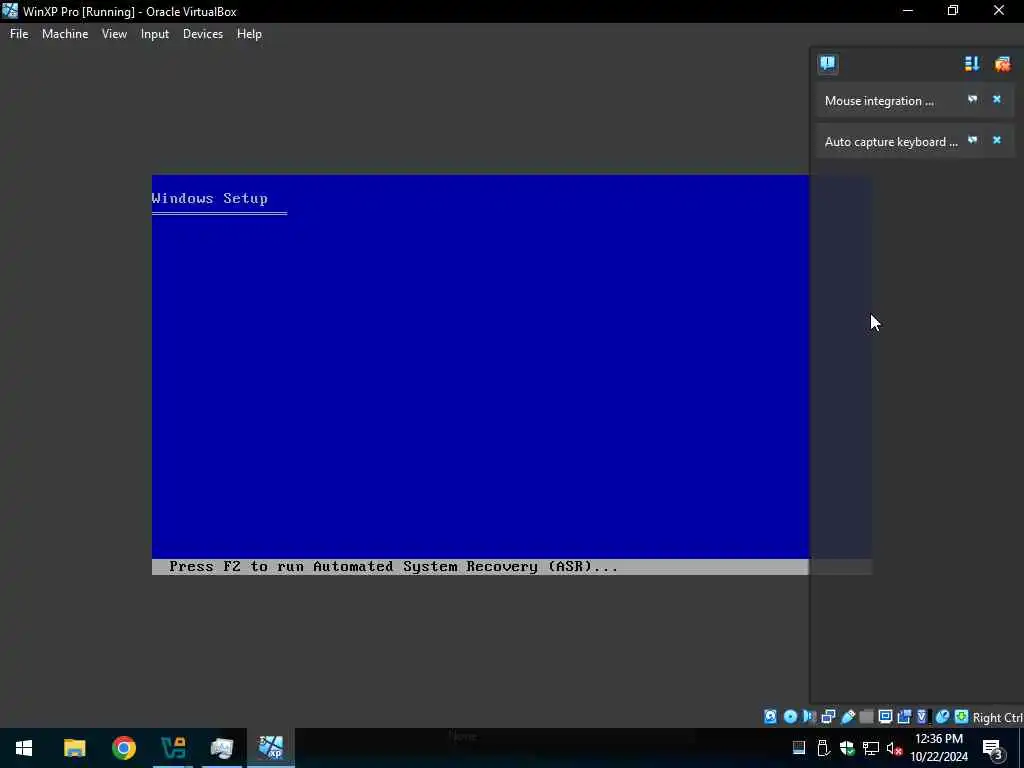Click the recording status icon
The width and height of the screenshot is (1024, 768).
[x=904, y=717]
